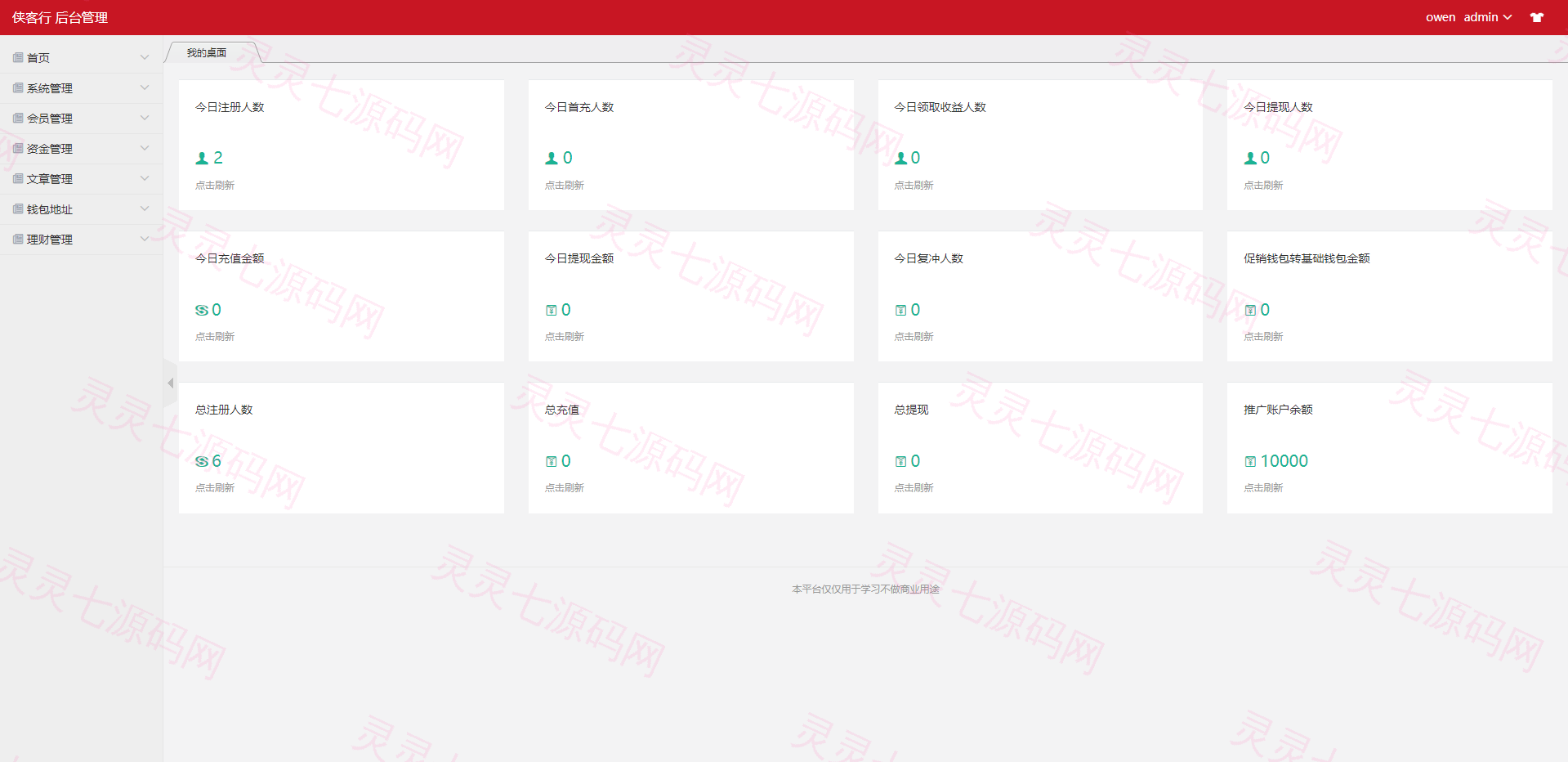Expand the 首页 menu chevron
1568x762 pixels.
coord(145,57)
